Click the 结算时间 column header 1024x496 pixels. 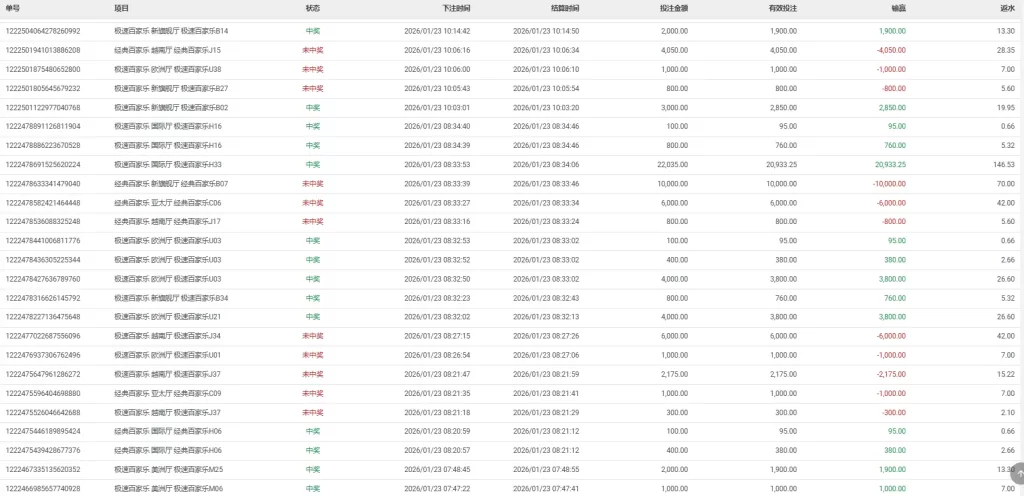coord(538,8)
